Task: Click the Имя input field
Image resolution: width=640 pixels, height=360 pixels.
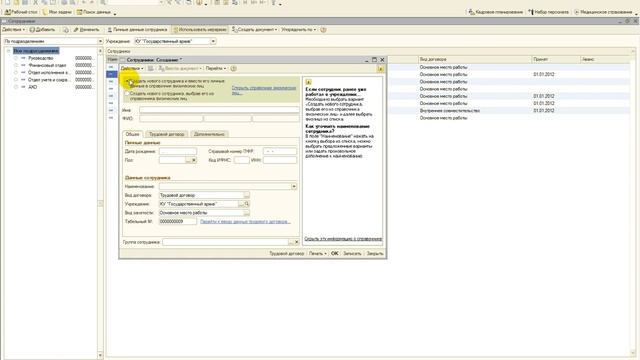Action: 219,110
